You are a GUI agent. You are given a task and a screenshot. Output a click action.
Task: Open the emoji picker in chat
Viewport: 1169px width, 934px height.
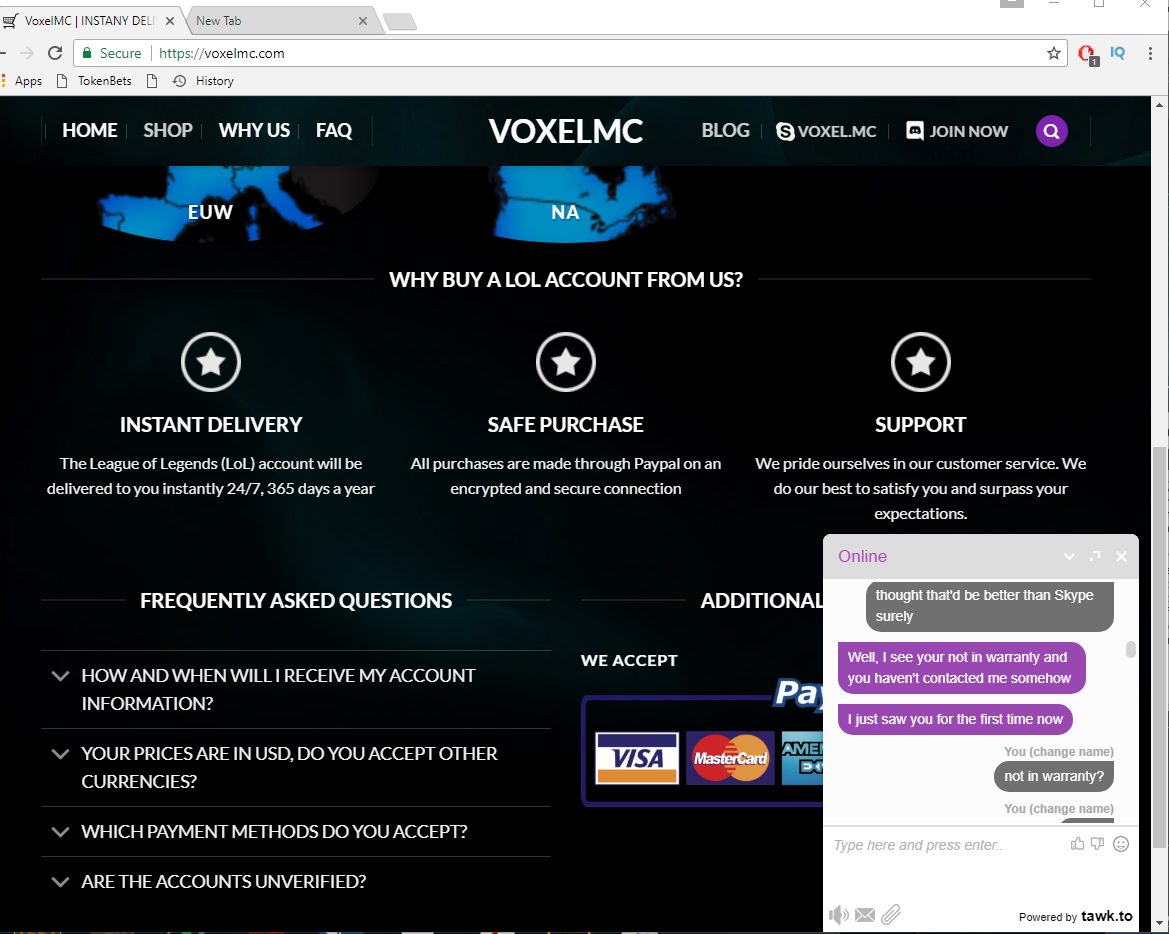point(1121,844)
